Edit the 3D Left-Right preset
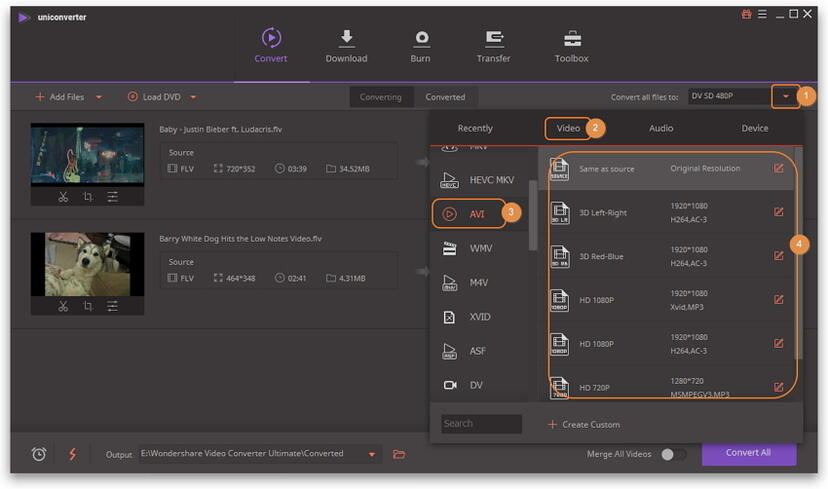 tap(778, 212)
